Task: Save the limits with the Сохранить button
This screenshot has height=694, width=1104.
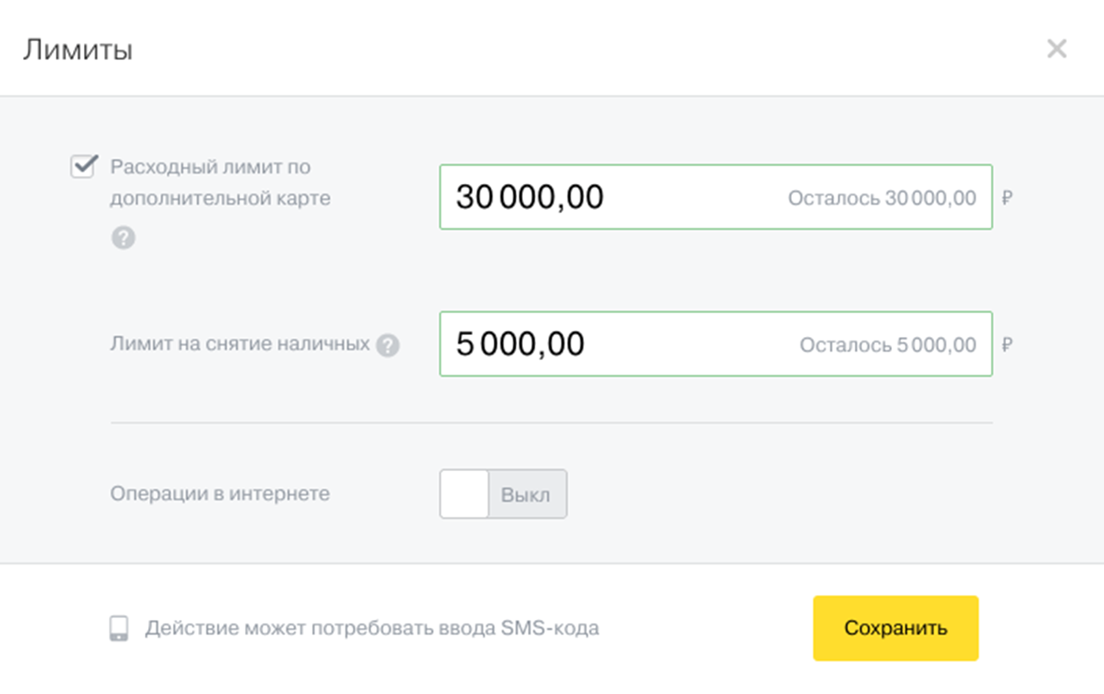Action: [x=896, y=628]
